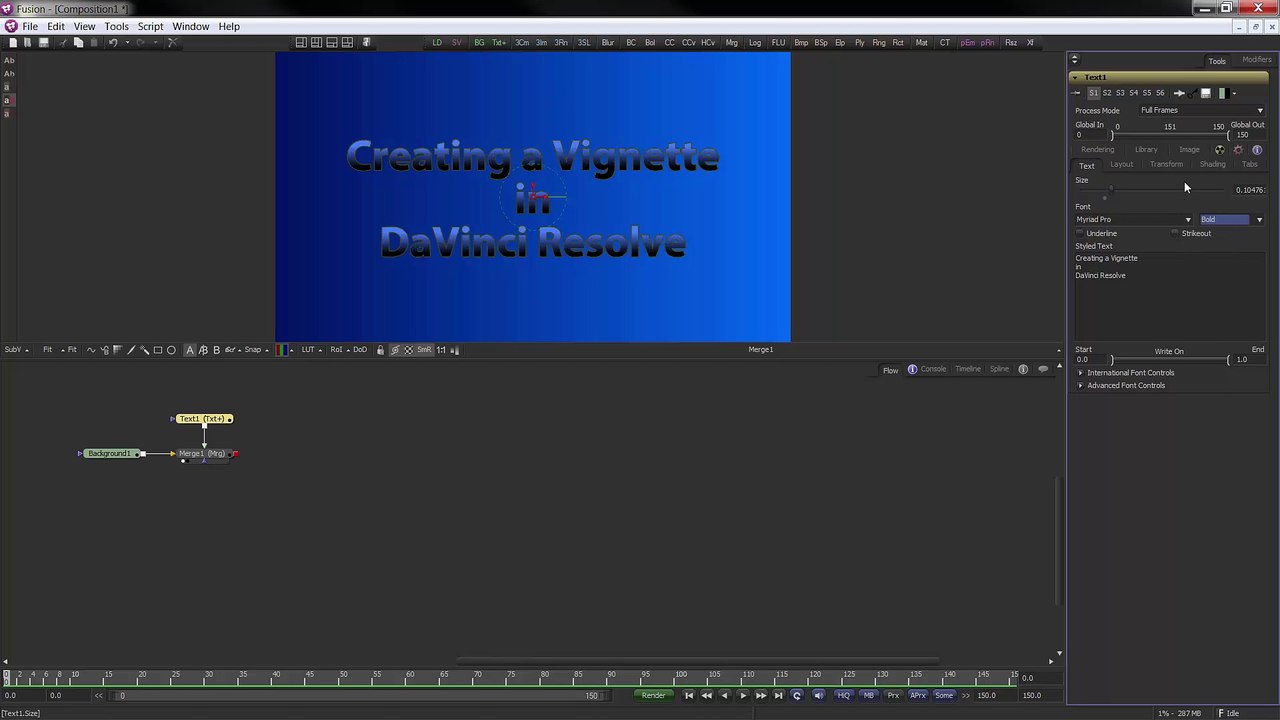Add a Loader (LD) tool

437,42
